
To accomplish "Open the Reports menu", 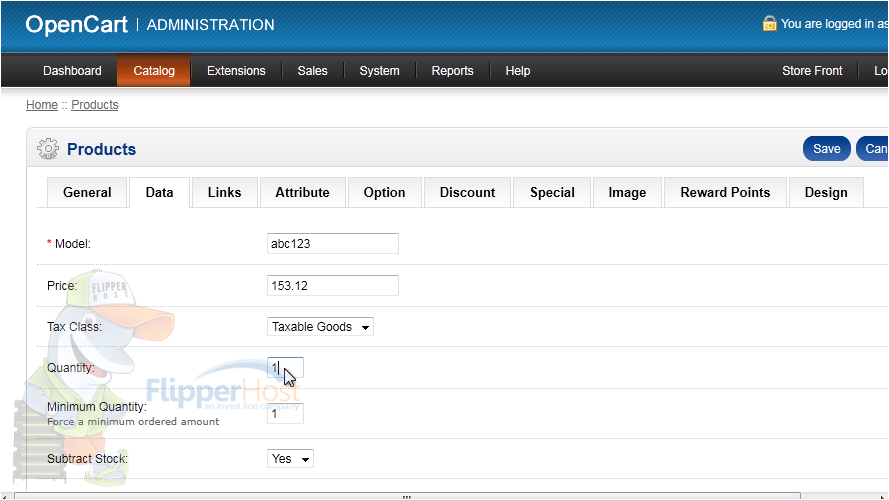I will click(452, 71).
